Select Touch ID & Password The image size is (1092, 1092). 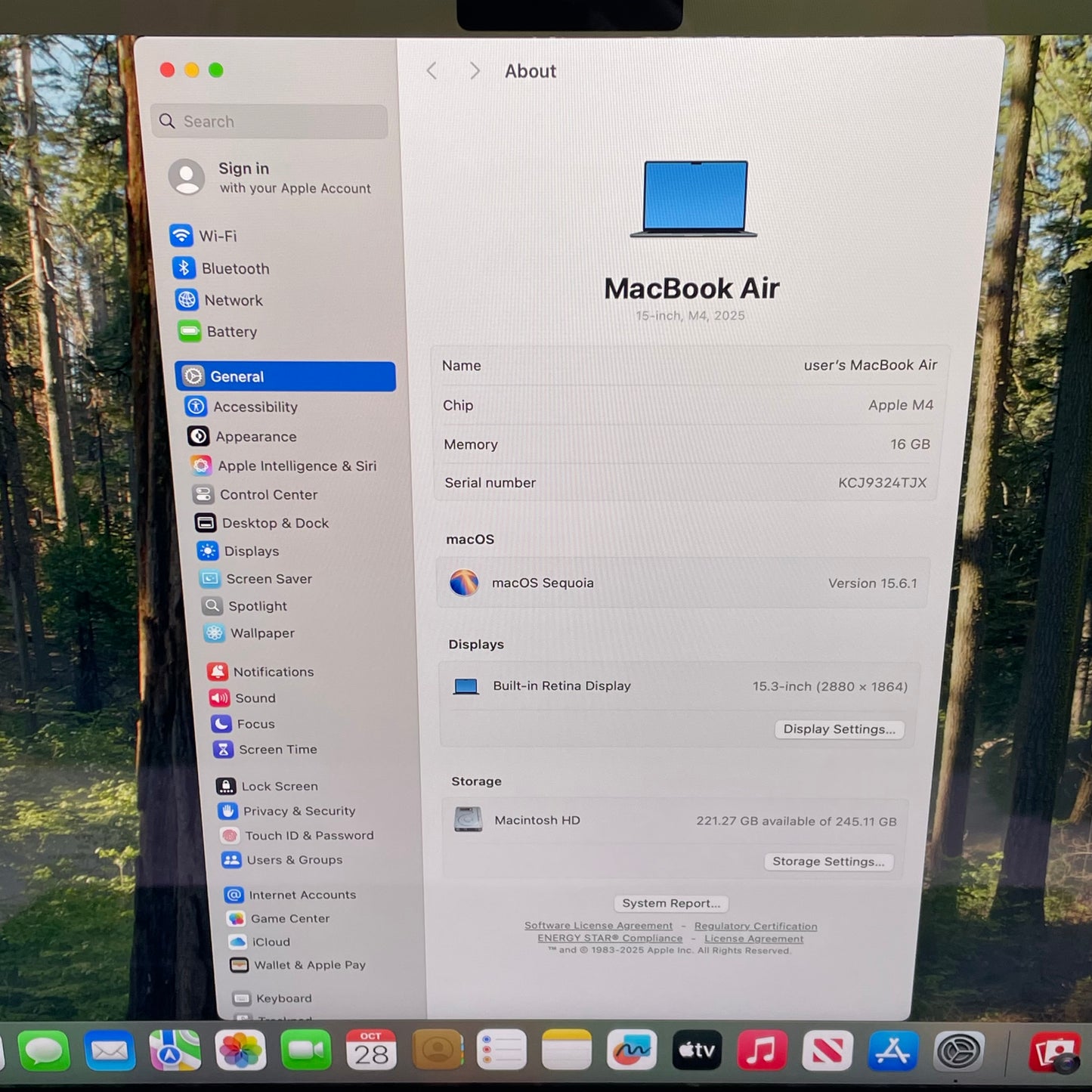tap(310, 835)
